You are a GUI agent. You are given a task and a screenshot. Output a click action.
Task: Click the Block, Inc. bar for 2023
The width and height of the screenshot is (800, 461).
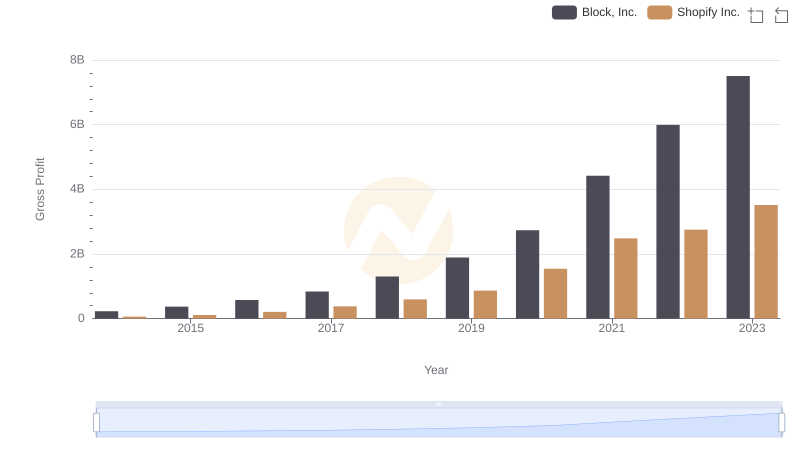(738, 197)
